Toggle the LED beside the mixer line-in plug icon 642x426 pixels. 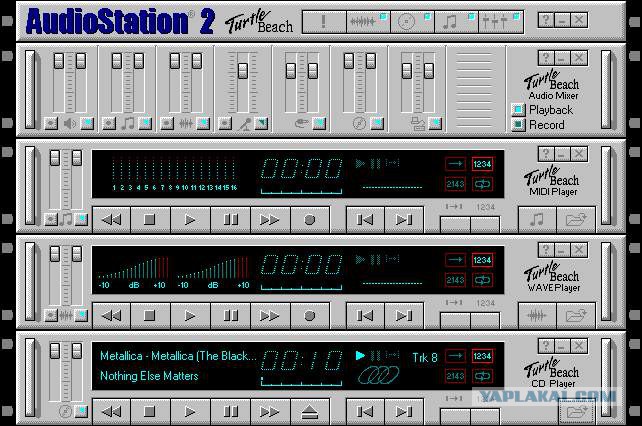coord(319,123)
